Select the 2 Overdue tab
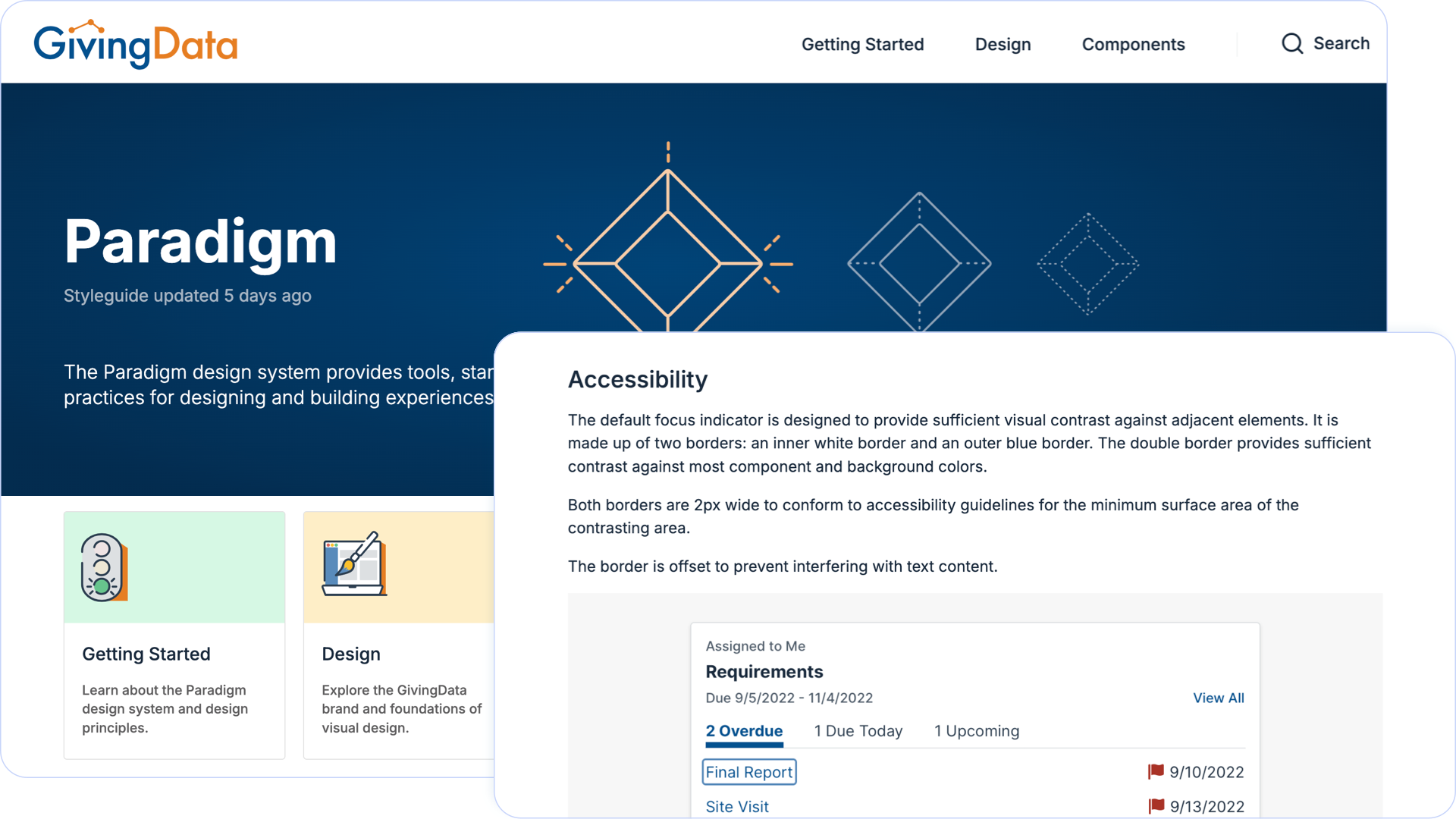 744,731
